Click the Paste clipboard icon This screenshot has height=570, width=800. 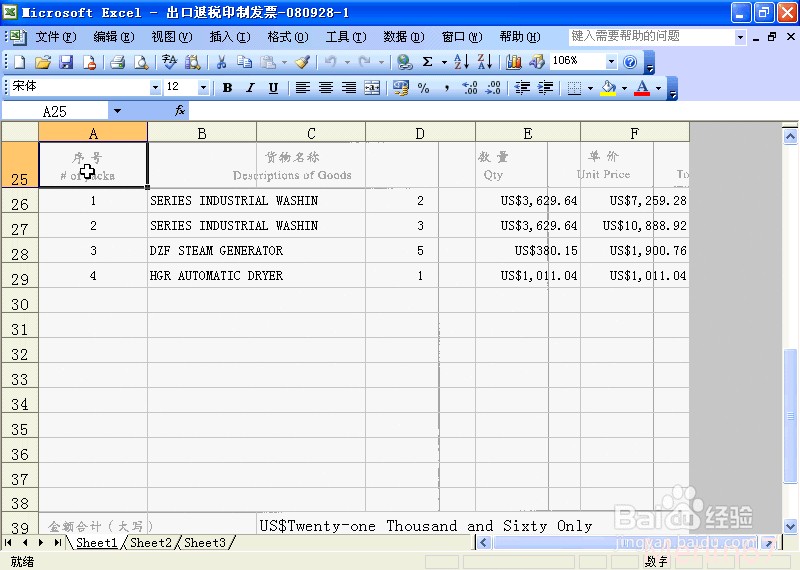pos(267,62)
